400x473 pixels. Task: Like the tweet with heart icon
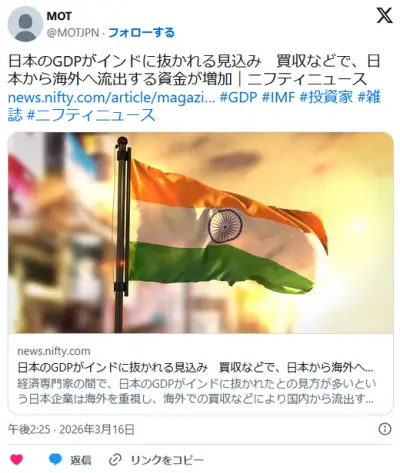[x=16, y=460]
